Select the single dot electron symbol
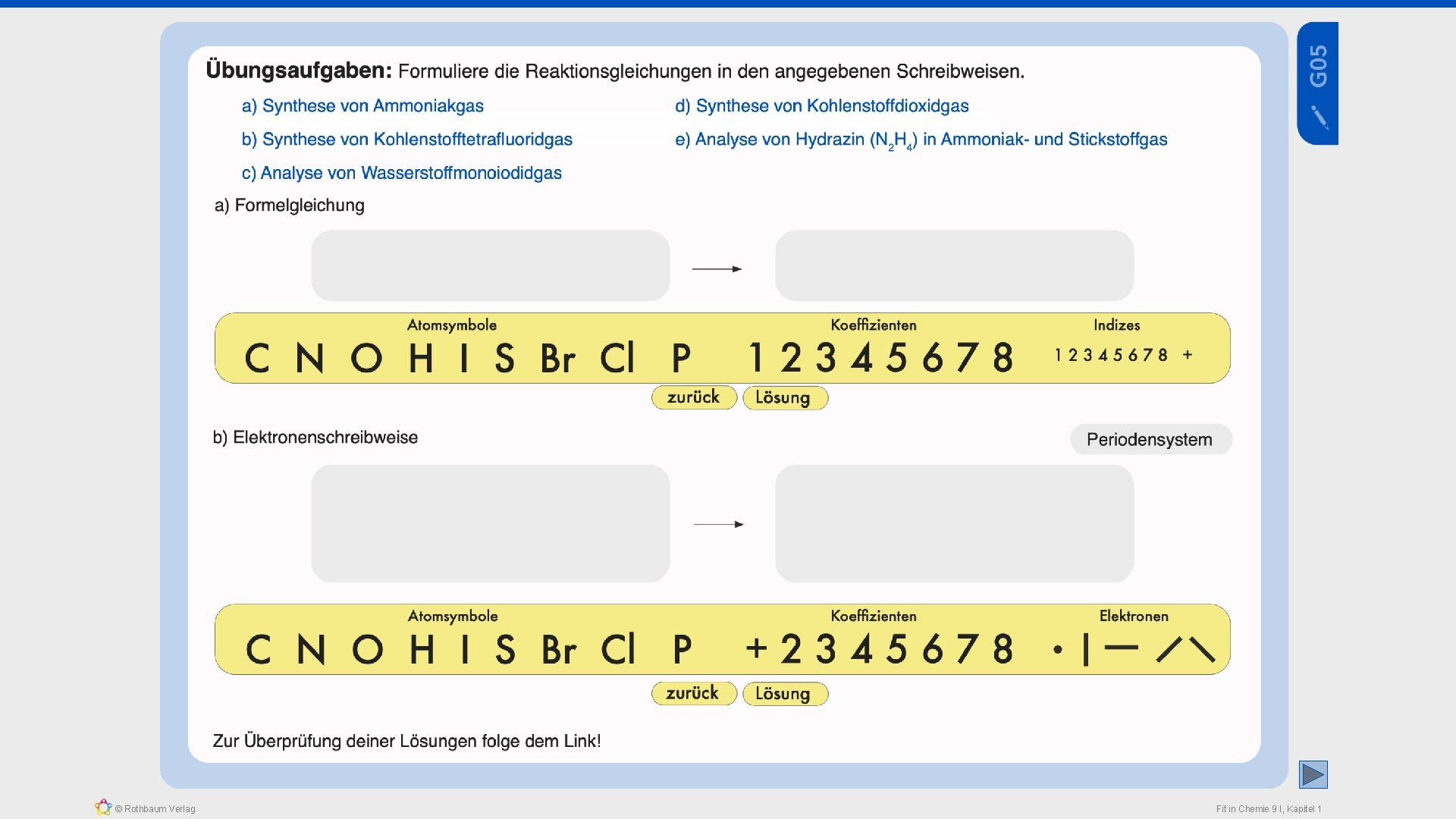 1058,650
